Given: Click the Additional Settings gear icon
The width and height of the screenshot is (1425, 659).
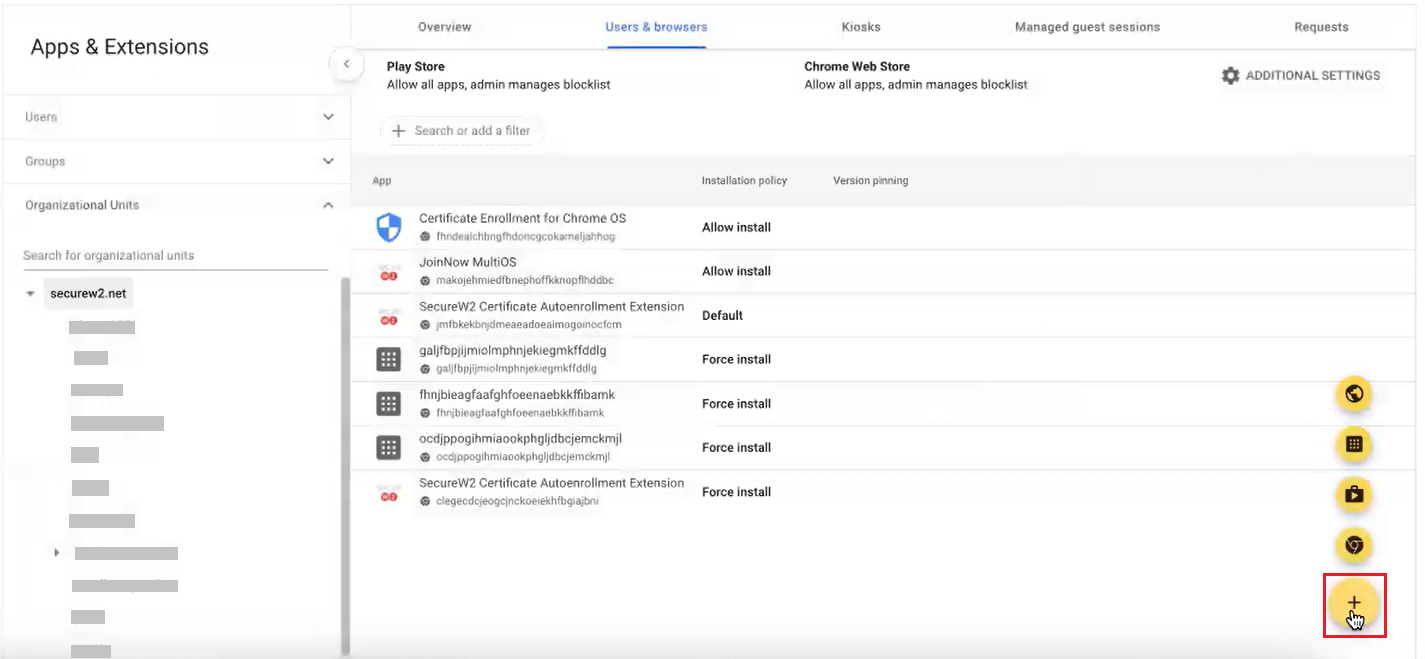Looking at the screenshot, I should click(x=1230, y=76).
